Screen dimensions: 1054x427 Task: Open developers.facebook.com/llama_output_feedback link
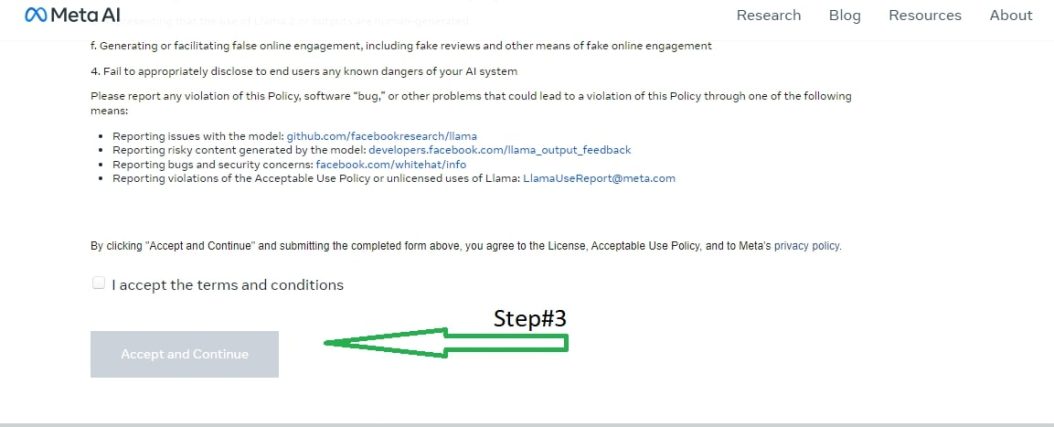click(x=499, y=150)
